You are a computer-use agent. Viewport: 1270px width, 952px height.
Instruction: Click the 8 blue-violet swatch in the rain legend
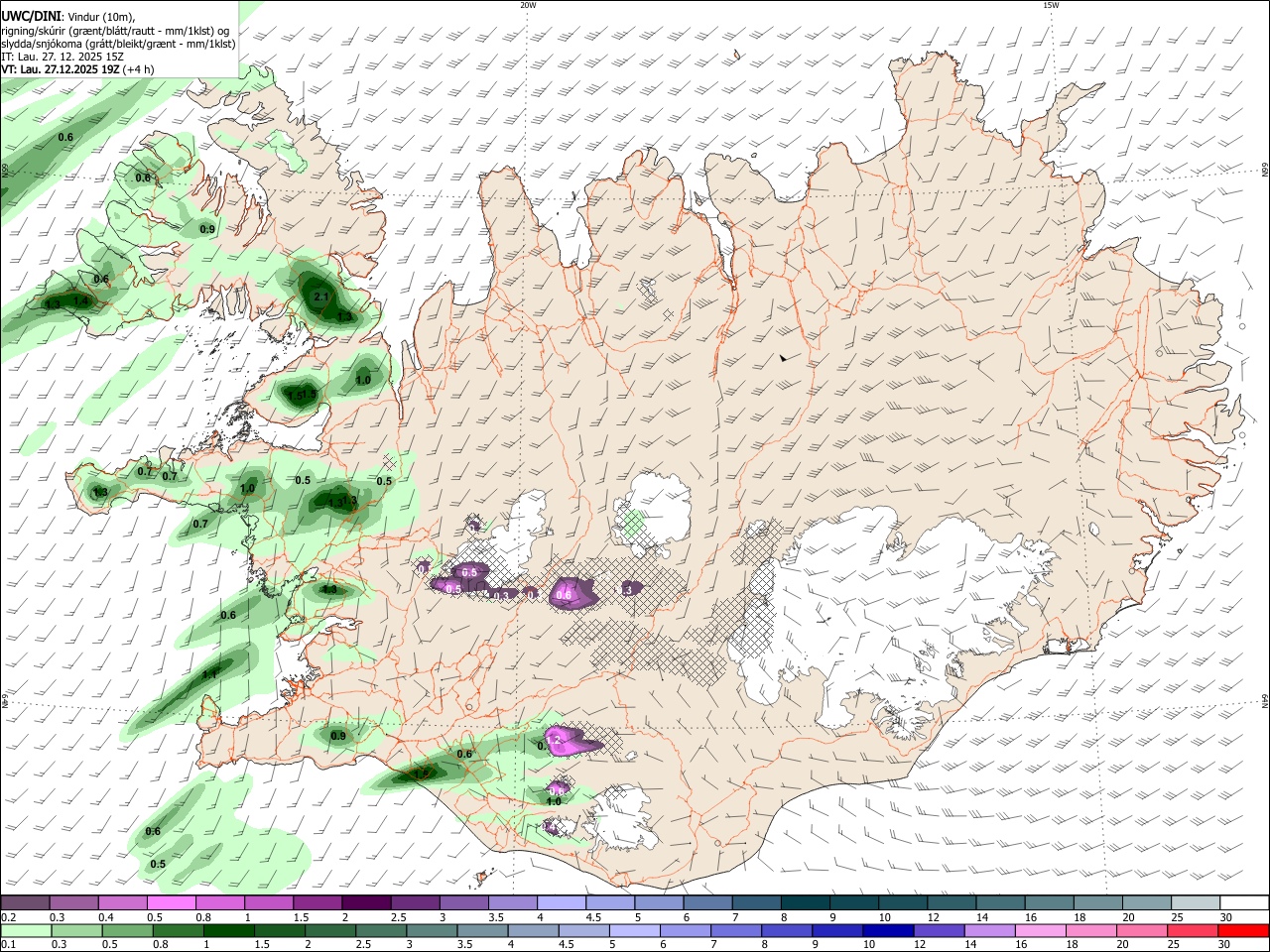point(786,930)
